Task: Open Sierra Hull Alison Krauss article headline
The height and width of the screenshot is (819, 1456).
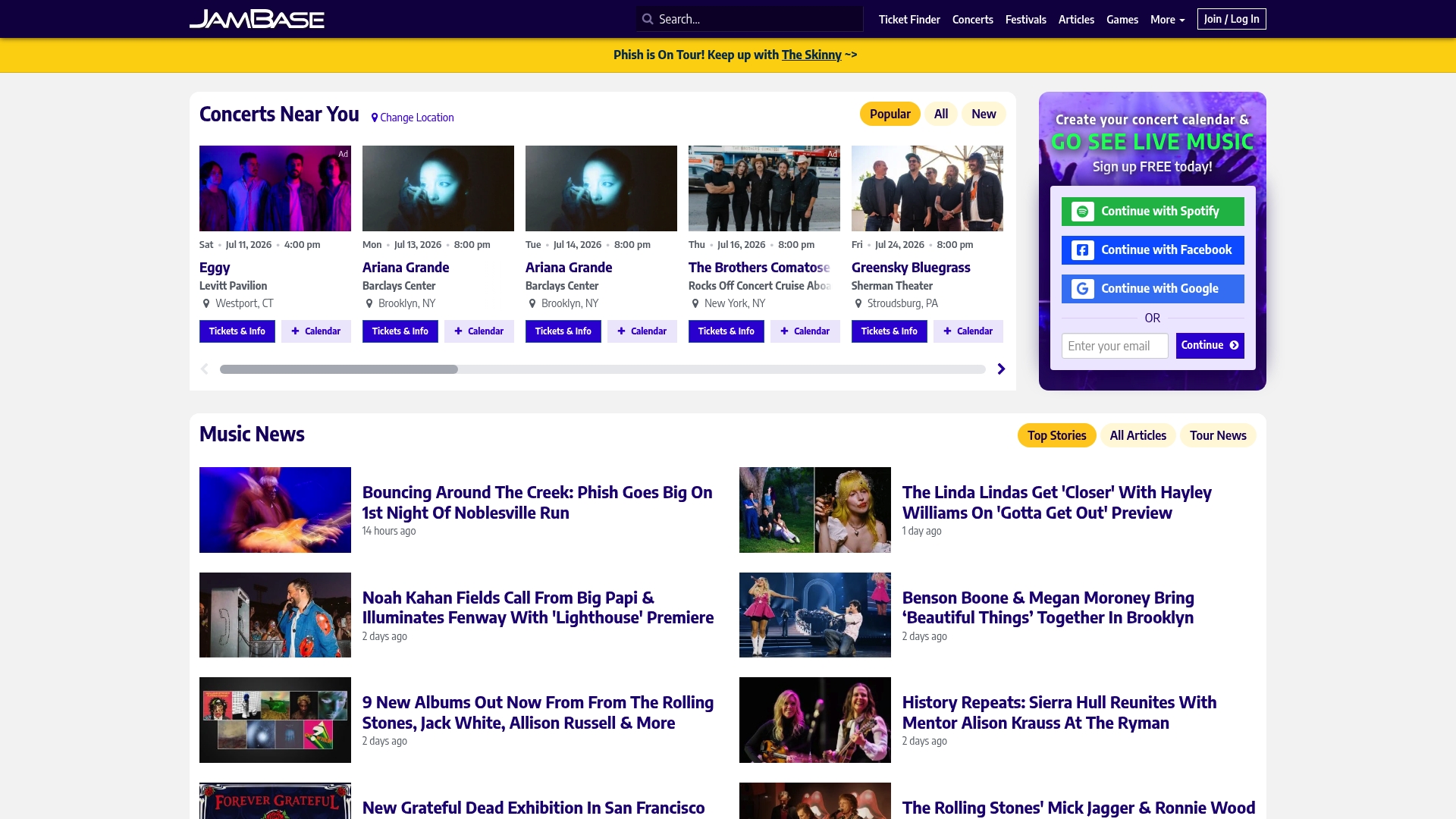Action: click(x=1059, y=712)
